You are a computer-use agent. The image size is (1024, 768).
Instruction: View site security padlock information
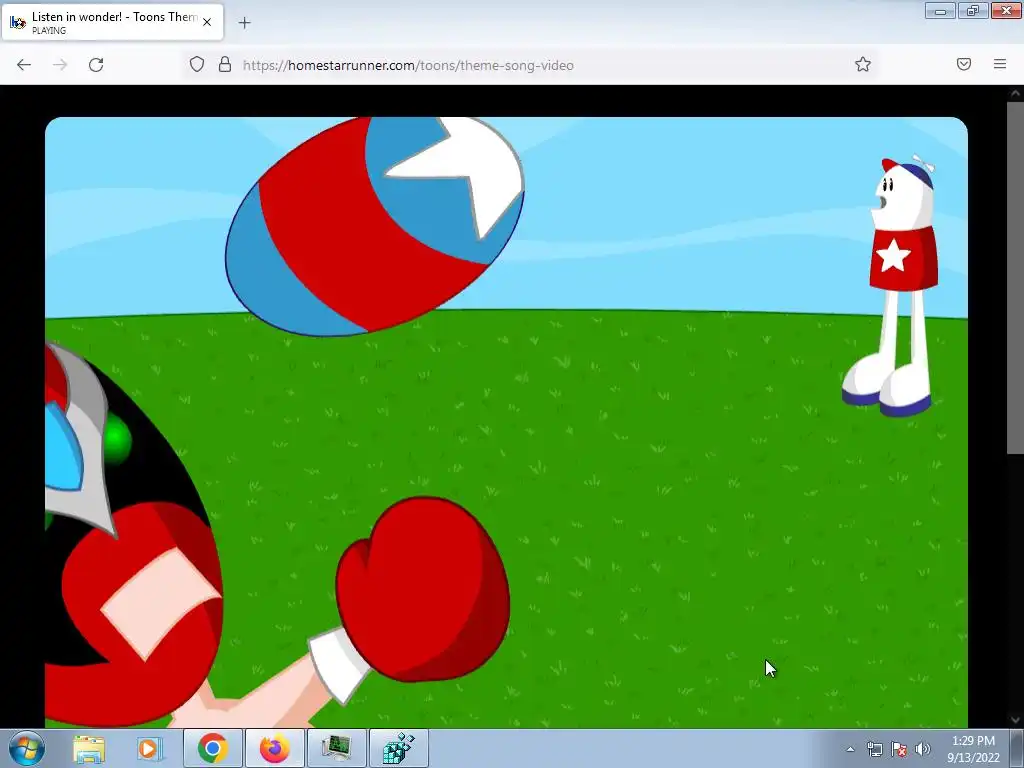point(225,64)
